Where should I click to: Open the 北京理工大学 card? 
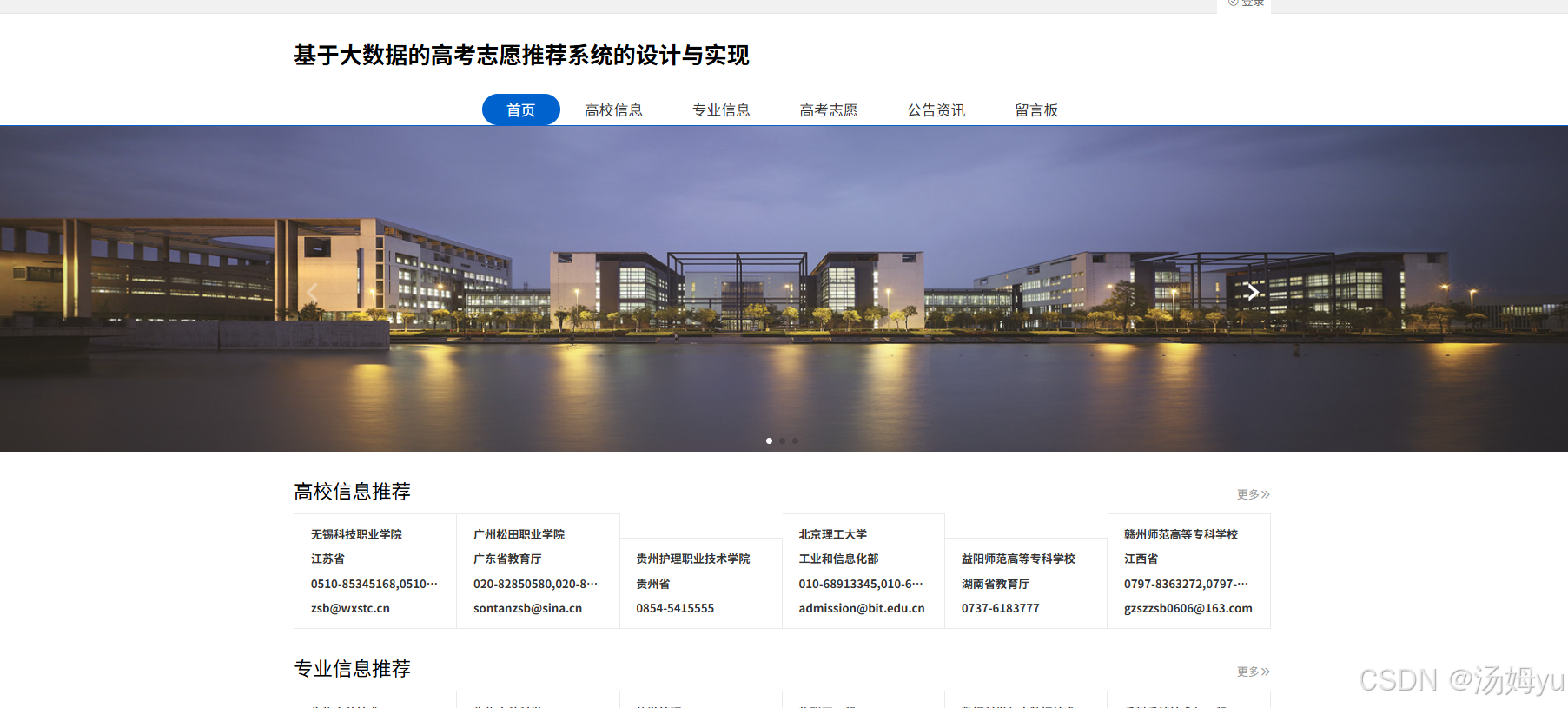[x=863, y=571]
